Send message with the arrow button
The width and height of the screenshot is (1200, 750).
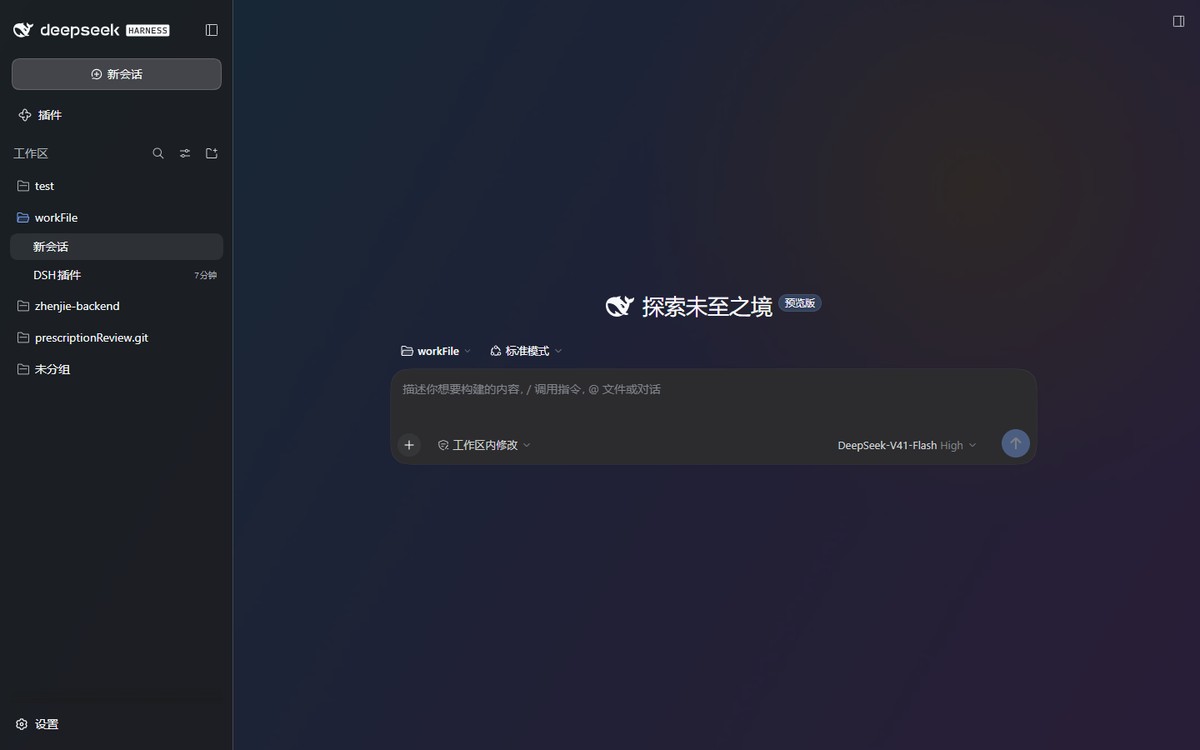[x=1015, y=444]
